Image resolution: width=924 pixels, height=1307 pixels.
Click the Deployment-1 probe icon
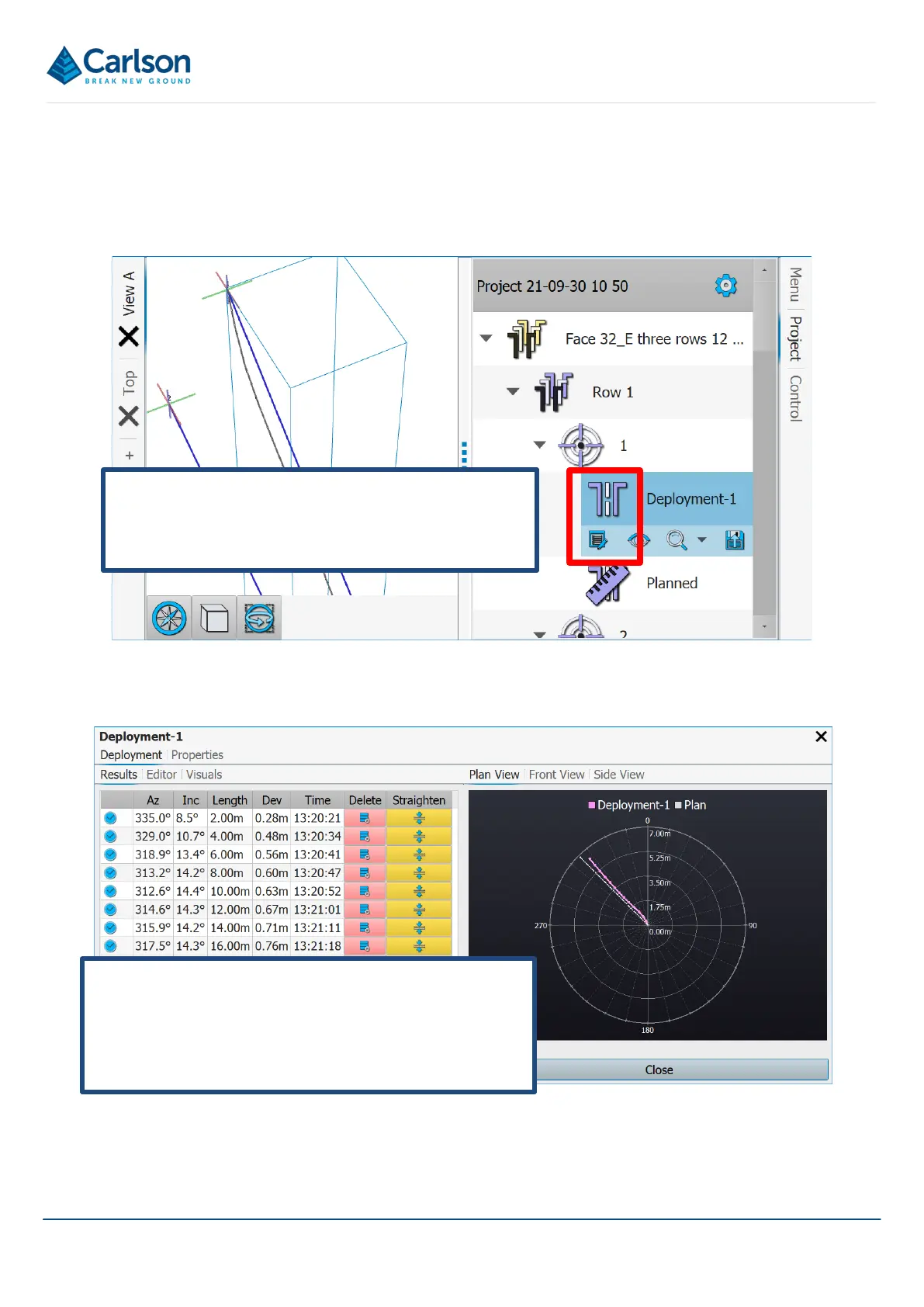607,499
